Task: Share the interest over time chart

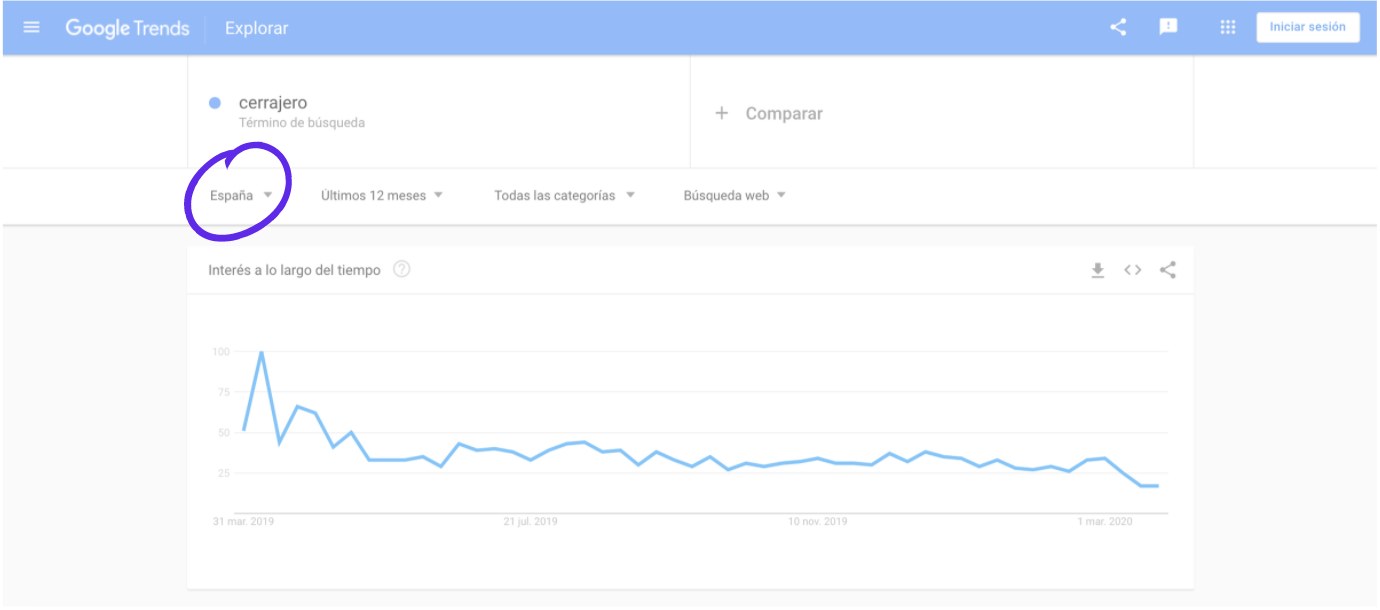Action: [x=1167, y=270]
